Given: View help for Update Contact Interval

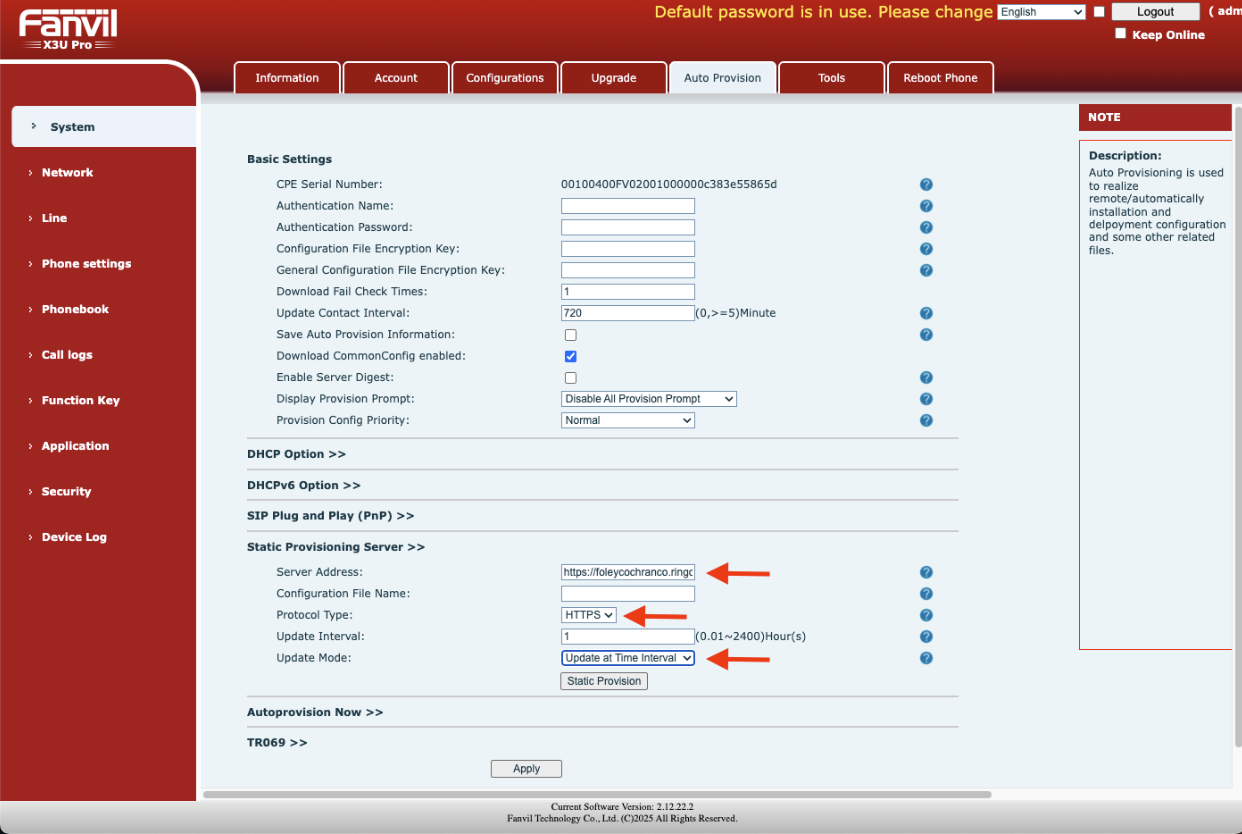Looking at the screenshot, I should click(x=926, y=312).
